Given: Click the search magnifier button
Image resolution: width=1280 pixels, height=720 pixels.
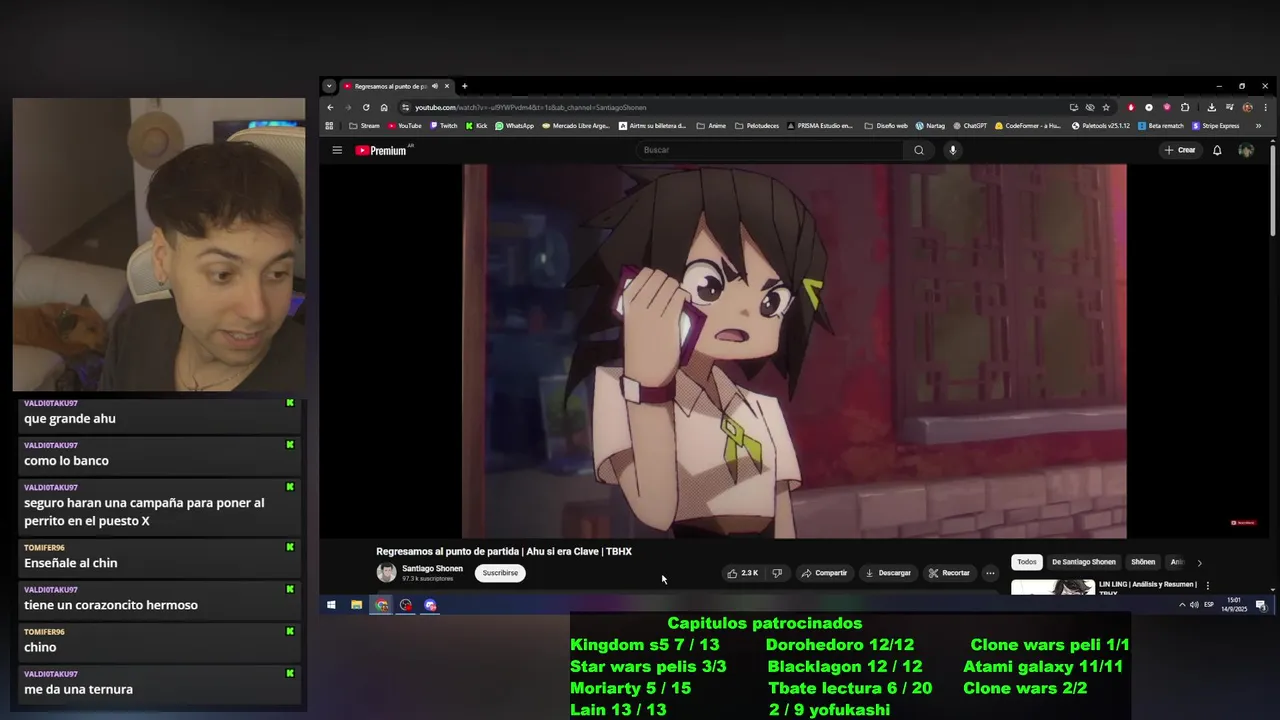Looking at the screenshot, I should pyautogui.click(x=919, y=150).
